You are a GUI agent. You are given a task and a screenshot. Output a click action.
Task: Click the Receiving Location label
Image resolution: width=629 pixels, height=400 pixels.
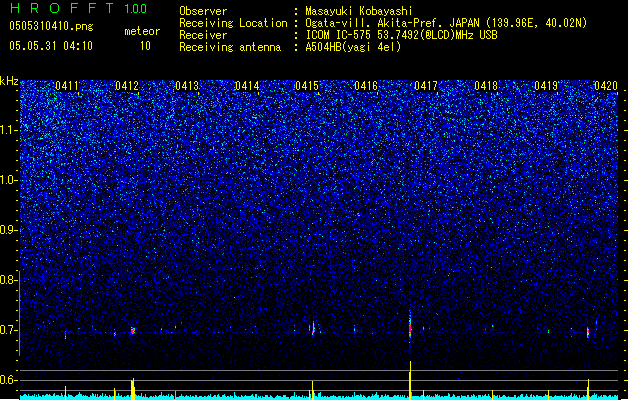tap(233, 23)
